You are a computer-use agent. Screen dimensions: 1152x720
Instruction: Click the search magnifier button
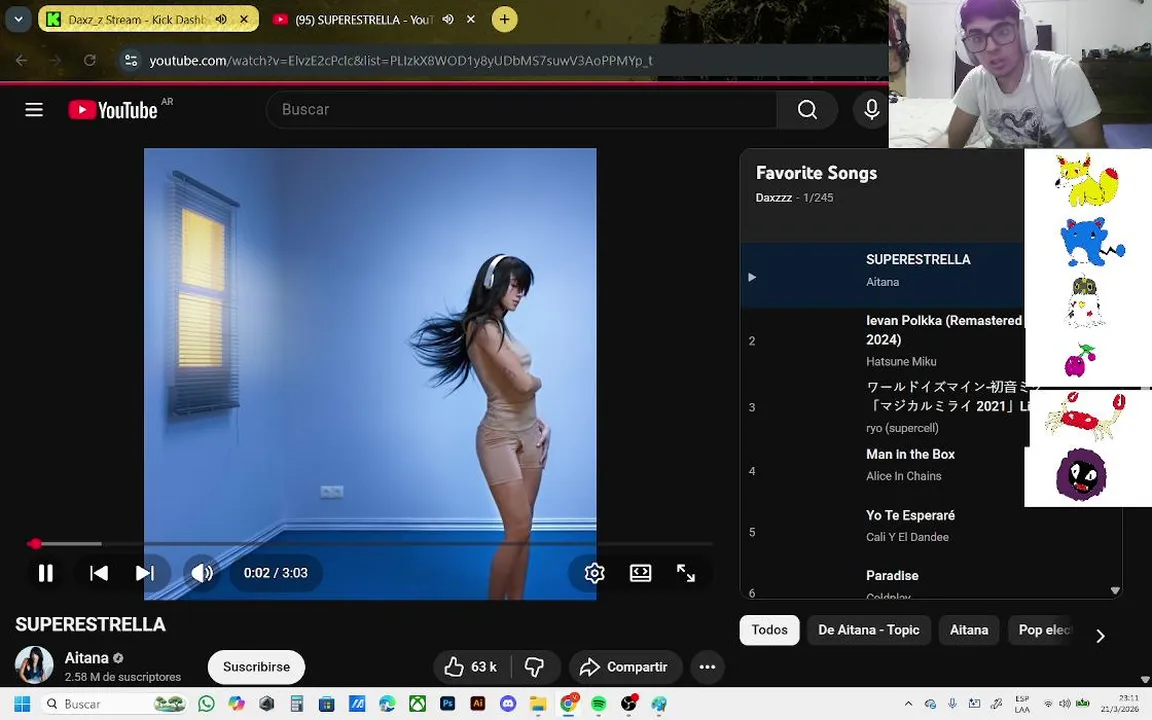pos(807,109)
